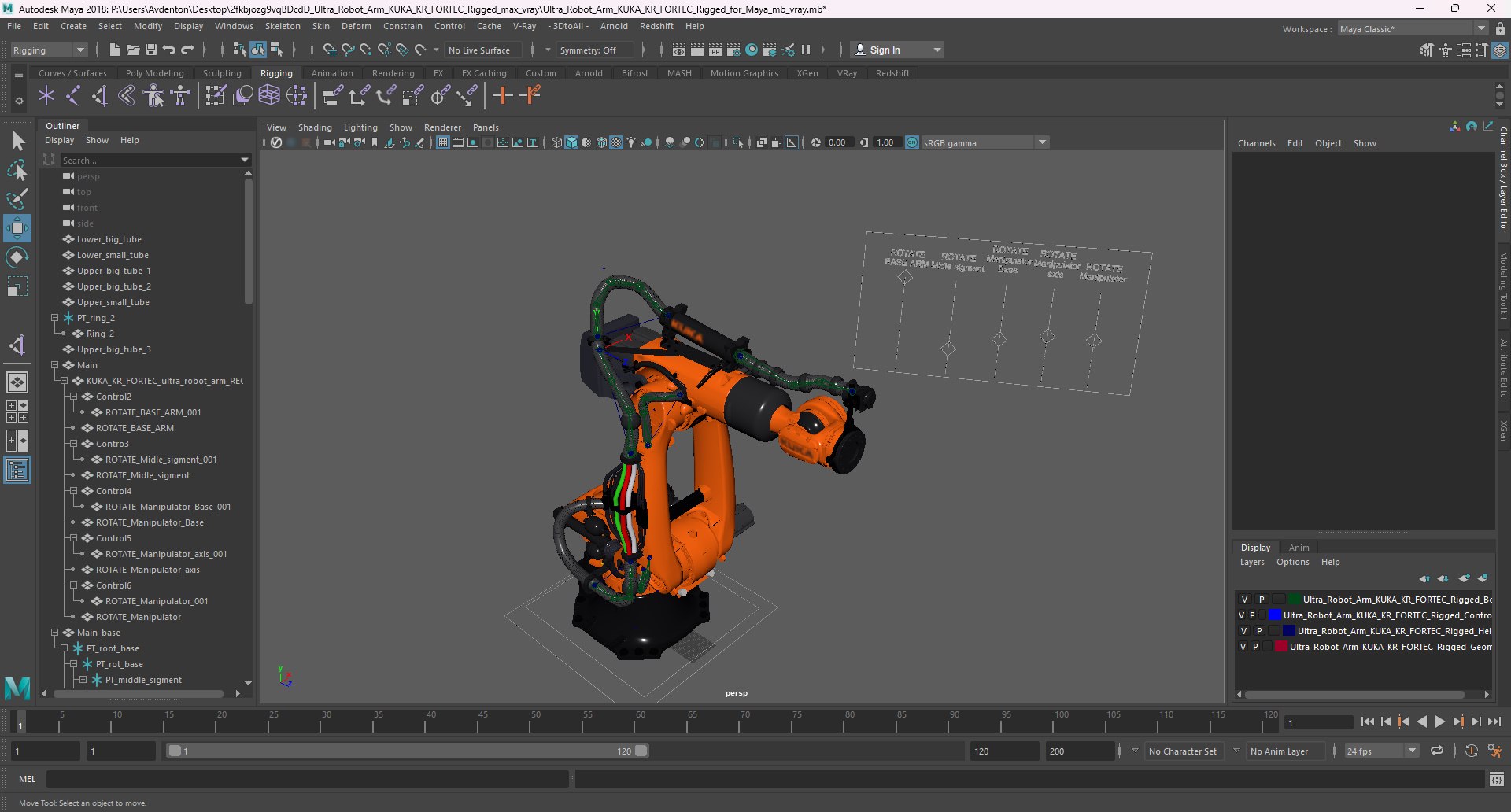Click the Snap to grids magnet icon
Viewport: 1511px width, 812px height.
pos(329,50)
